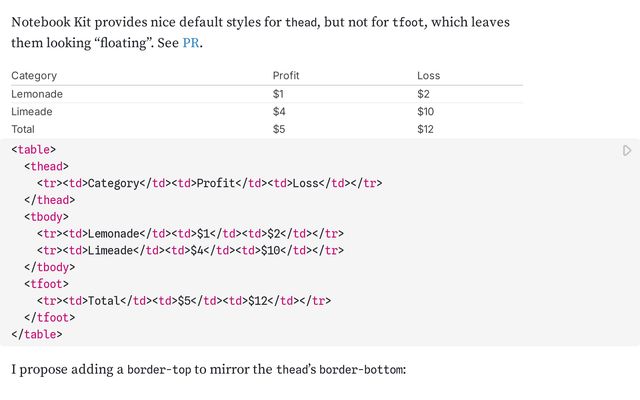Screen dimensions: 640x400
Task: Place cursor on opening tfoot tag
Action: click(x=46, y=284)
